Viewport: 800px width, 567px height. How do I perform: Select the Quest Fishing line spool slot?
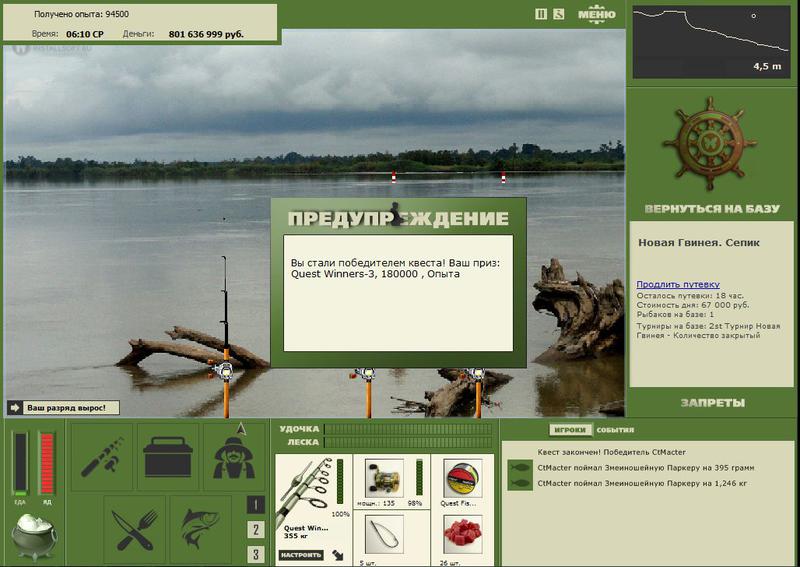pyautogui.click(x=462, y=482)
